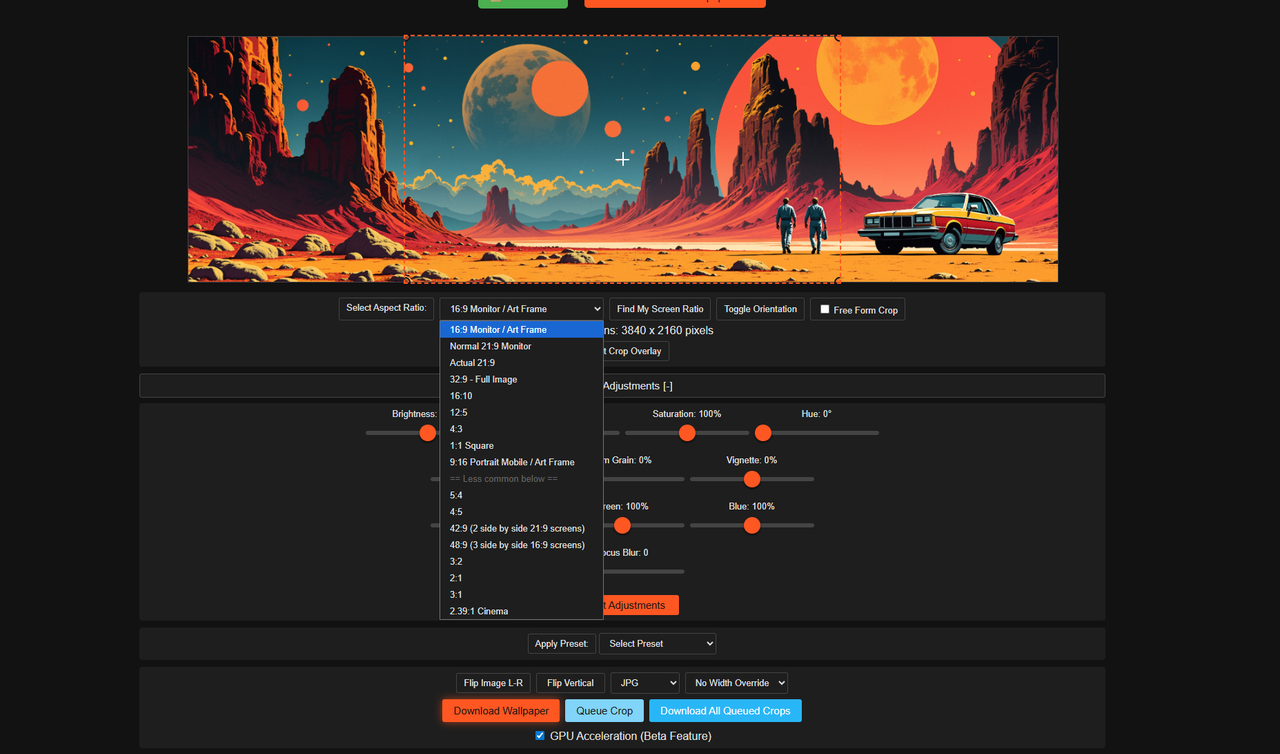Click the partially hidden Crop Overlay button

tap(636, 351)
